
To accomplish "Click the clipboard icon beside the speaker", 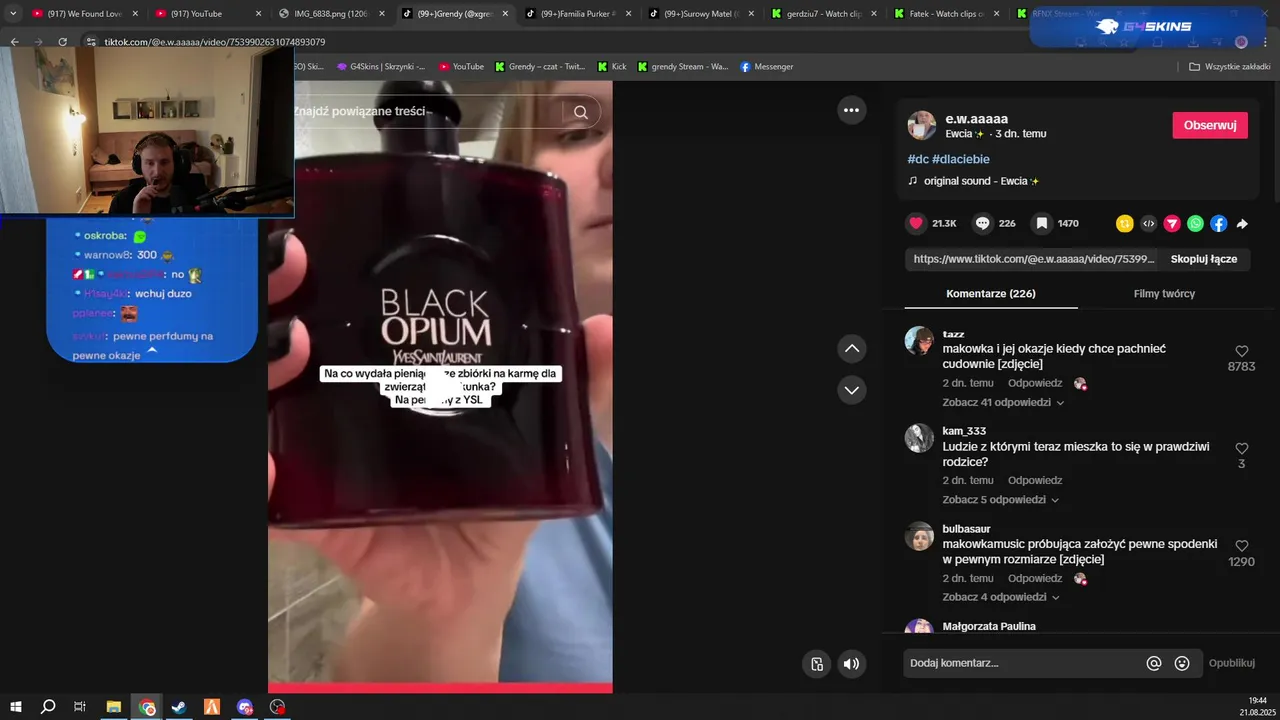I will click(x=817, y=664).
